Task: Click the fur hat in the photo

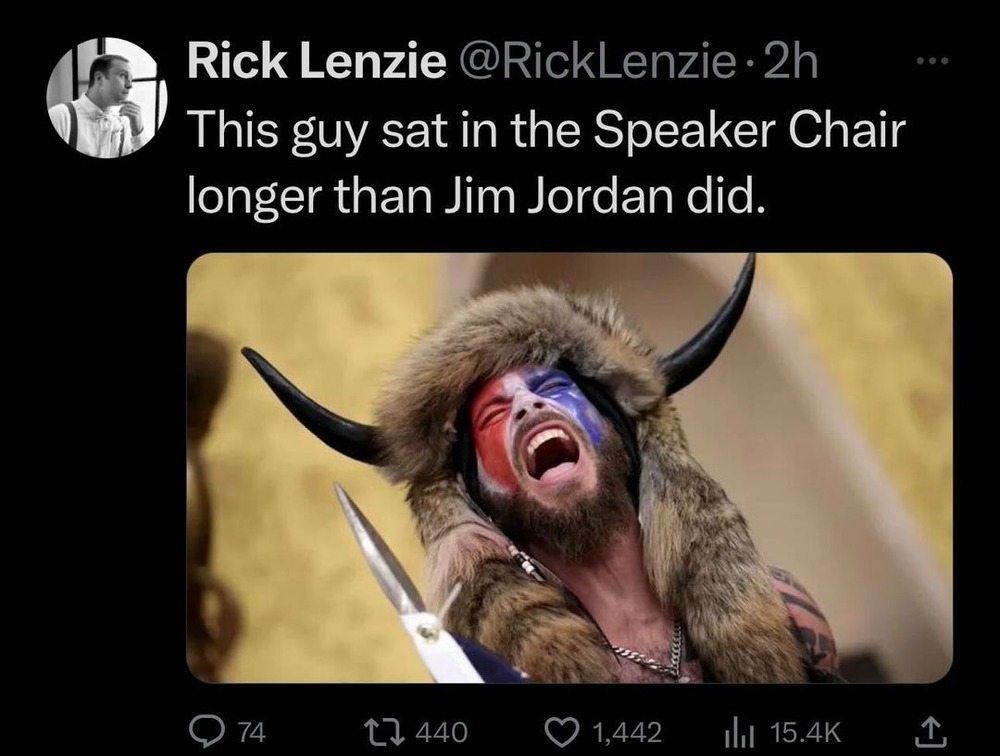Action: pos(529,345)
